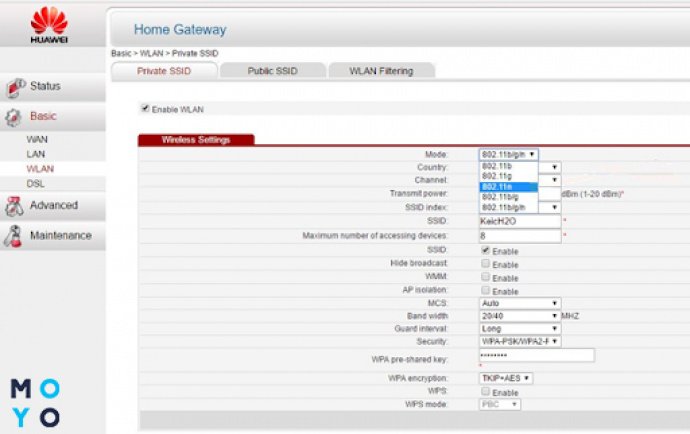Click the Transmit power input field
This screenshot has width=690, height=434.
pos(549,194)
